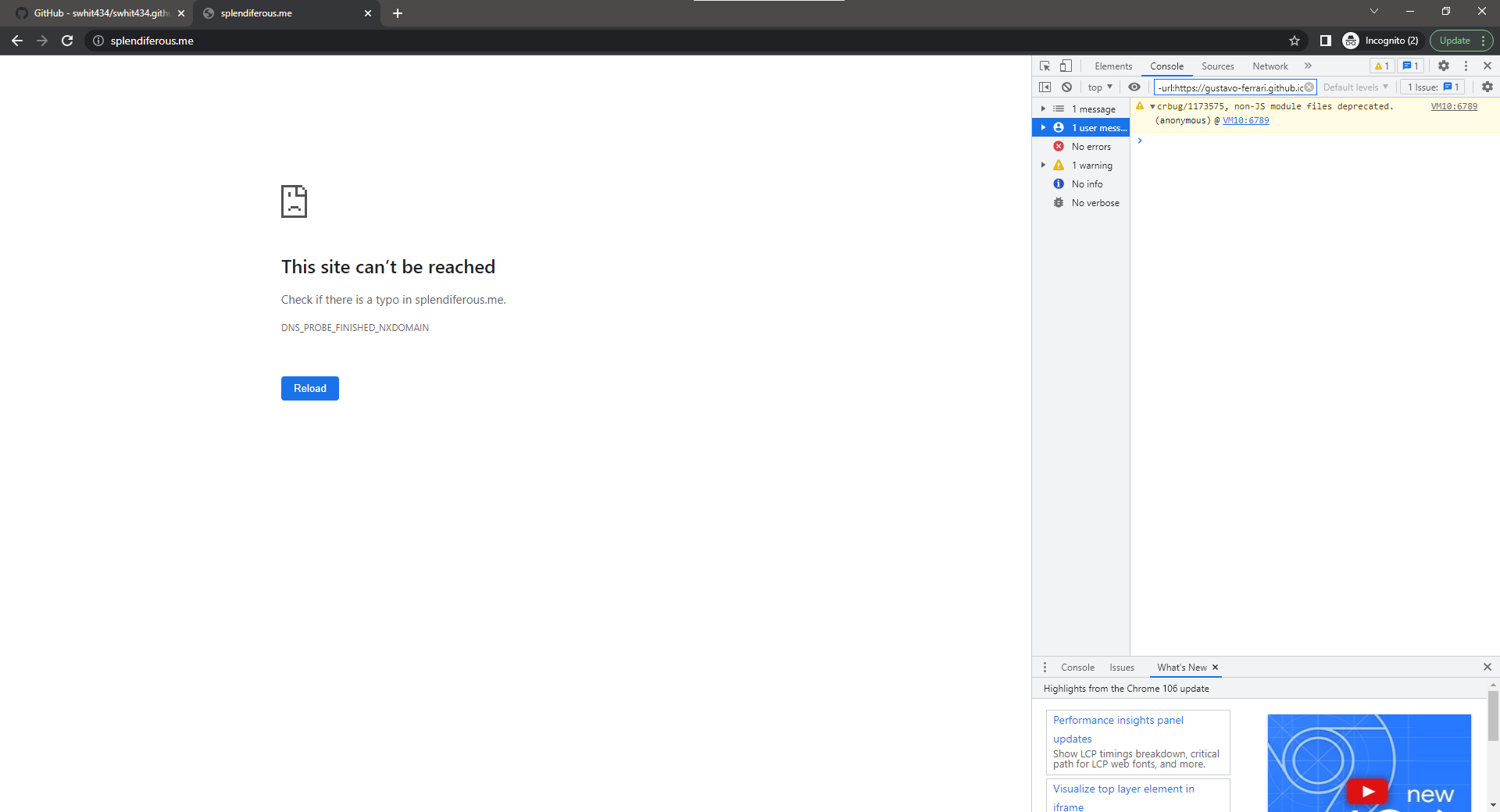This screenshot has height=812, width=1500.
Task: Bookmark this page with star icon
Action: pyautogui.click(x=1295, y=41)
